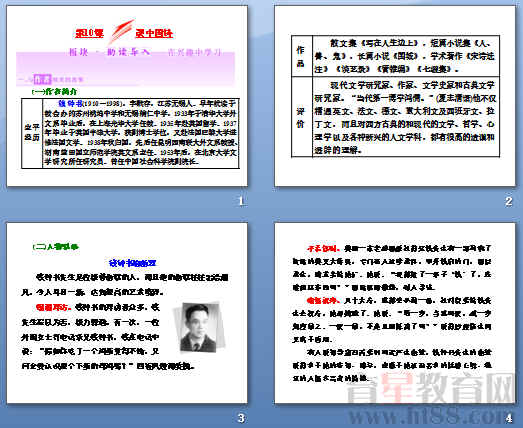Click the blue centered title on slide 3
Image resolution: width=523 pixels, height=428 pixels.
[132, 263]
